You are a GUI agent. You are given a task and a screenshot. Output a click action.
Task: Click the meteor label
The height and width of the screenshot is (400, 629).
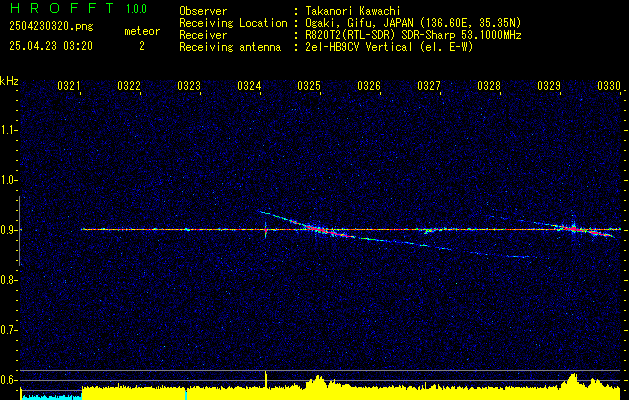pyautogui.click(x=142, y=31)
